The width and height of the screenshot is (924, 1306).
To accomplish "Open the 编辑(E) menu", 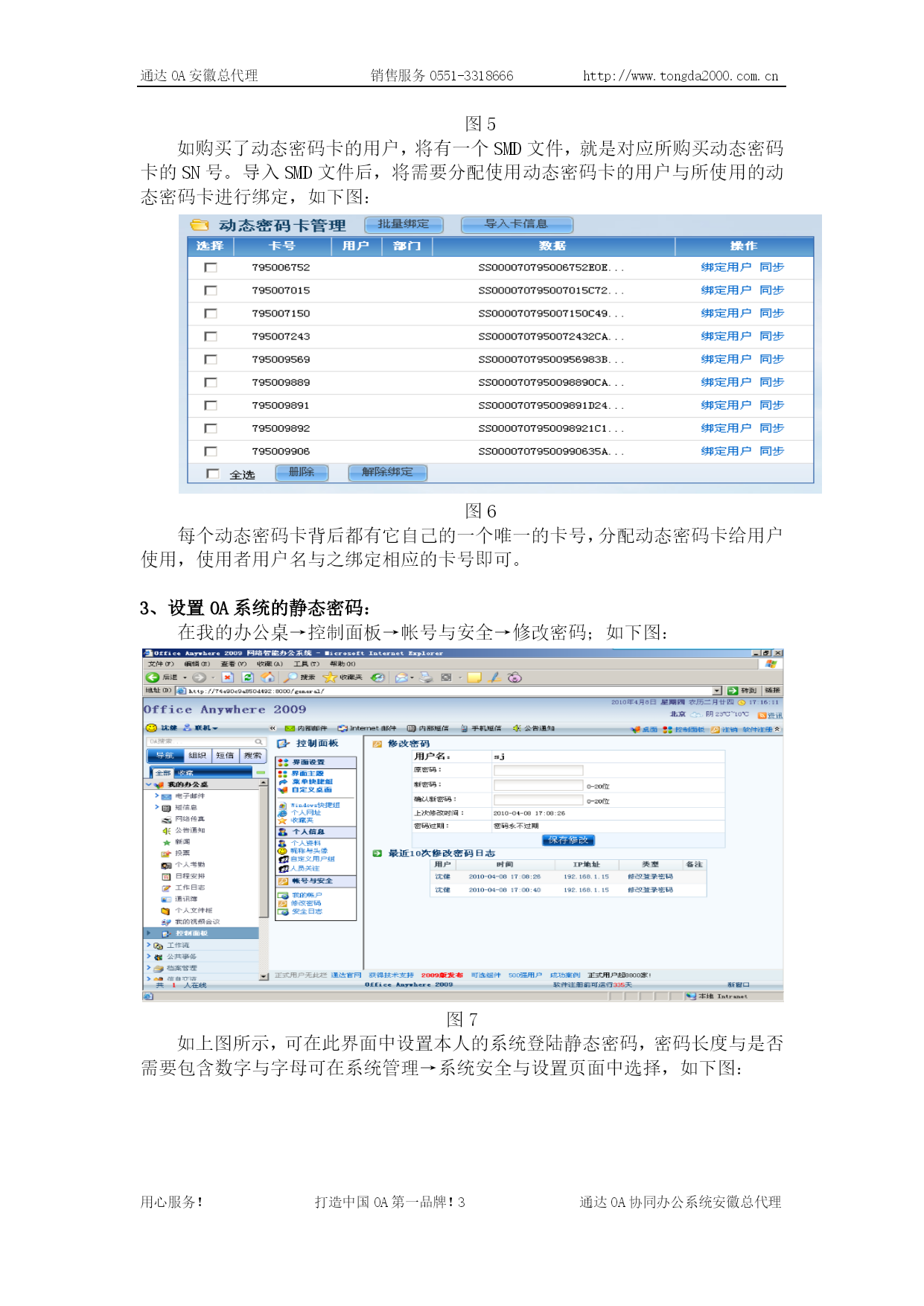I will point(197,664).
